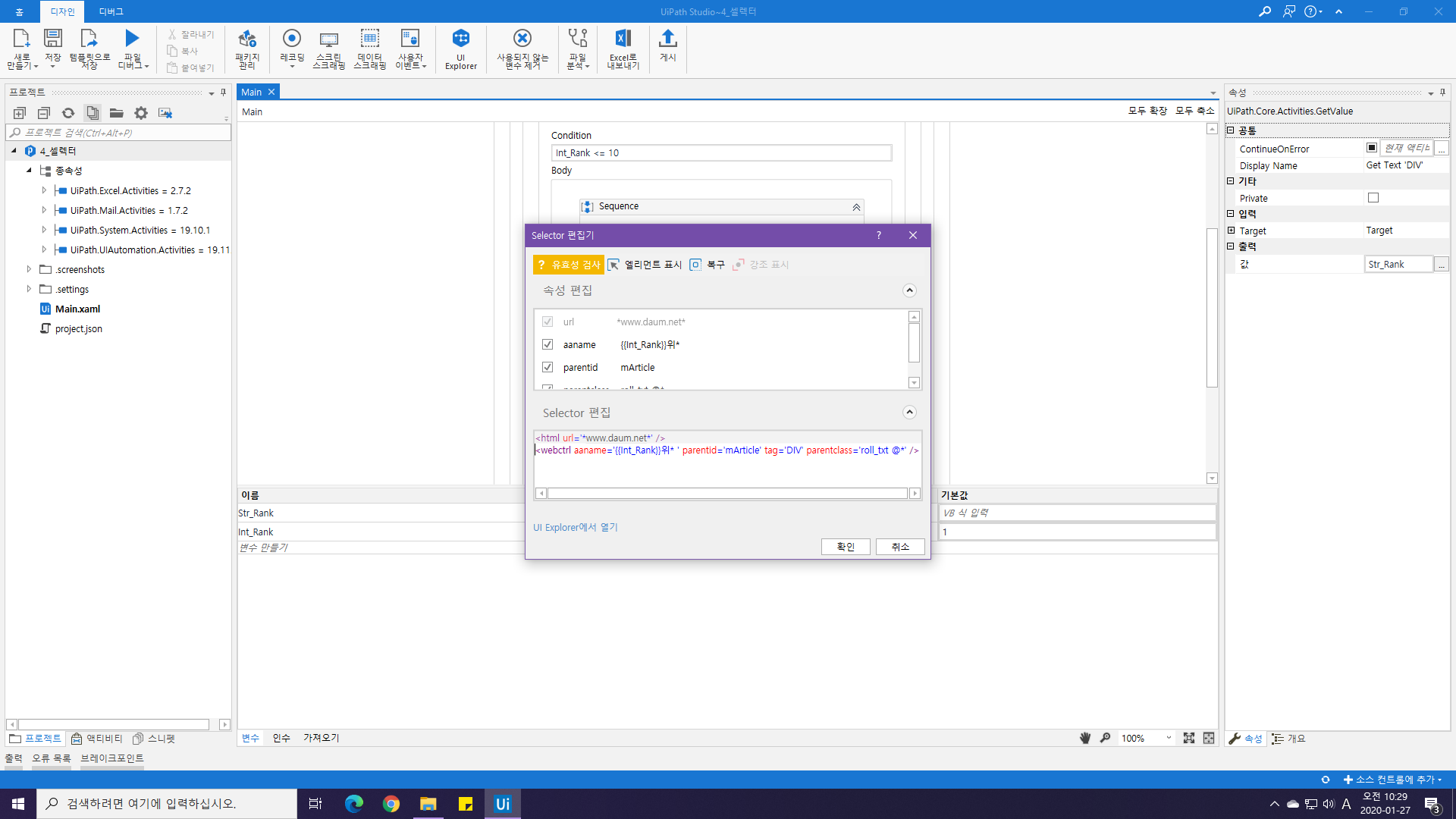Open UI Explorer from the ribbon
The image size is (1456, 819).
pos(460,49)
